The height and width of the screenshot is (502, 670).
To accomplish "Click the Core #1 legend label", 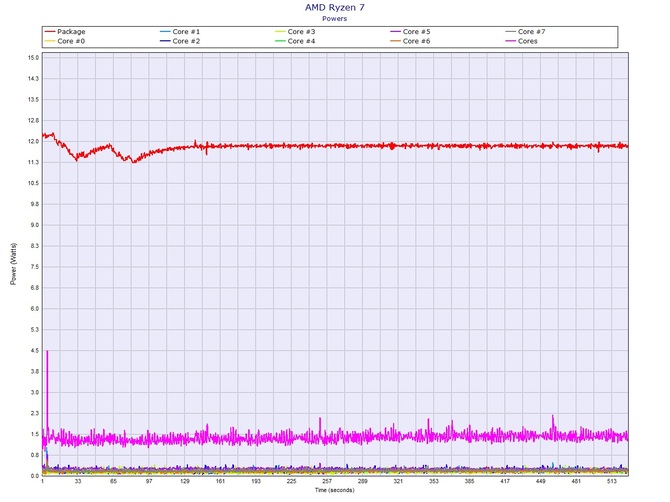I will click(186, 32).
